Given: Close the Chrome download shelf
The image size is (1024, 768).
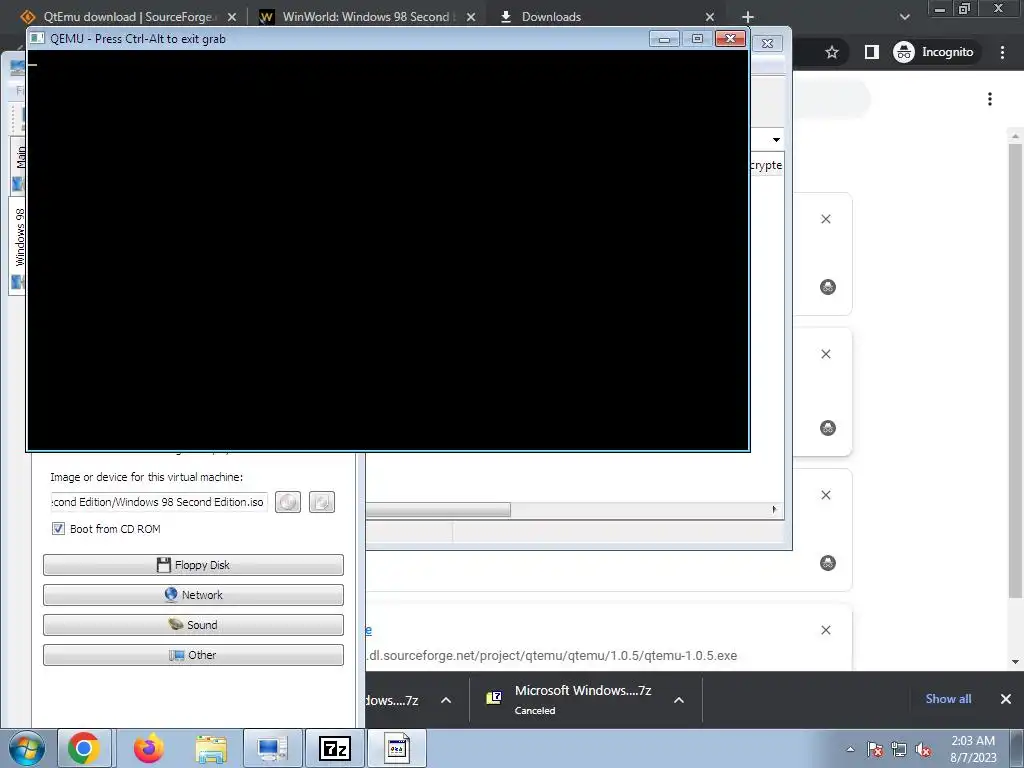Looking at the screenshot, I should click(x=1006, y=699).
